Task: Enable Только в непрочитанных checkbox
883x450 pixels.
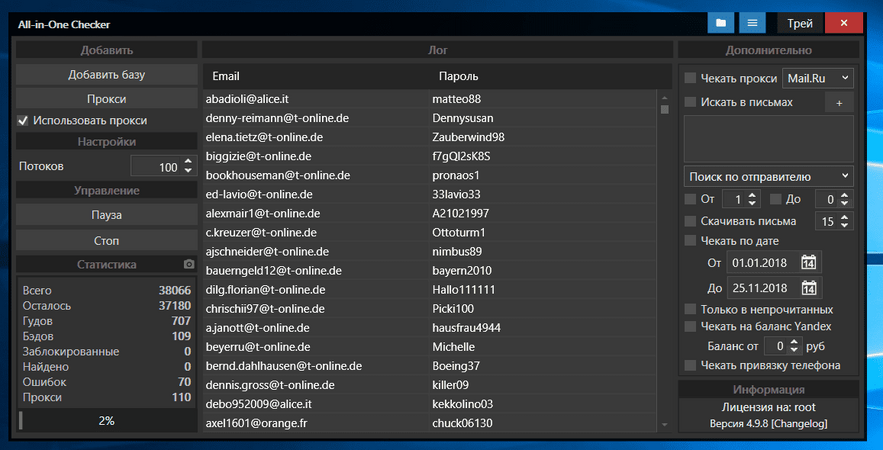Action: (690, 310)
